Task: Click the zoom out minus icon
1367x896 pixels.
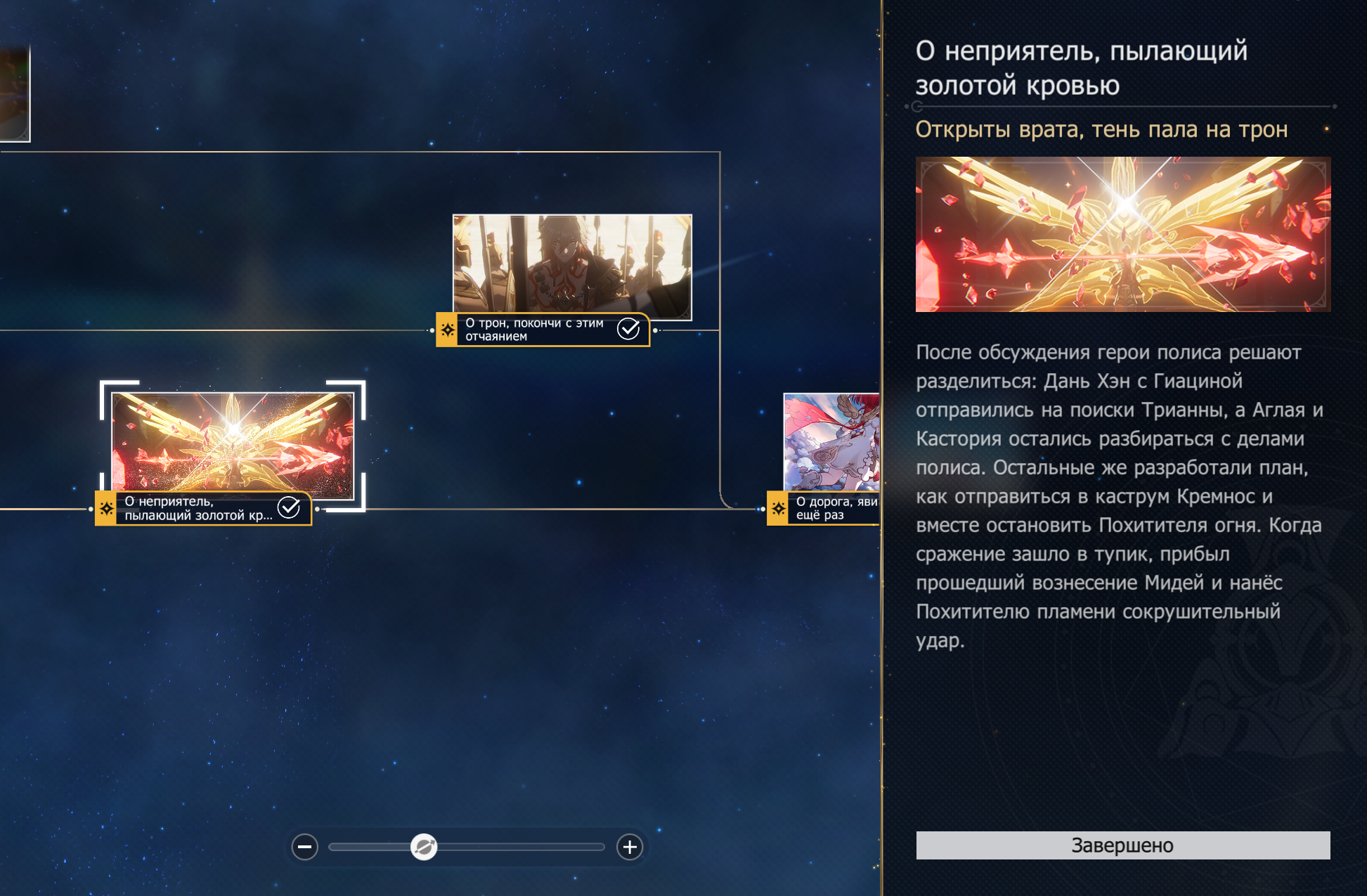Action: point(304,847)
